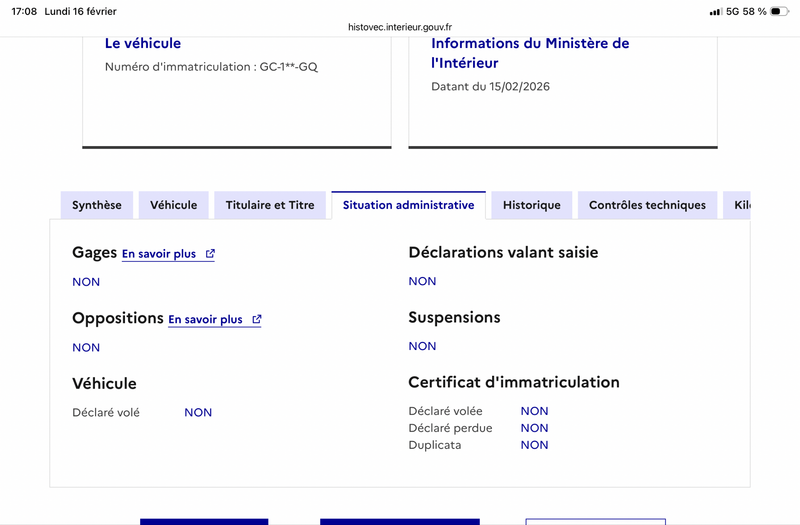Screen dimensions: 800x525
Task: Click the Véhicule section heading in panel
Action: pos(104,384)
